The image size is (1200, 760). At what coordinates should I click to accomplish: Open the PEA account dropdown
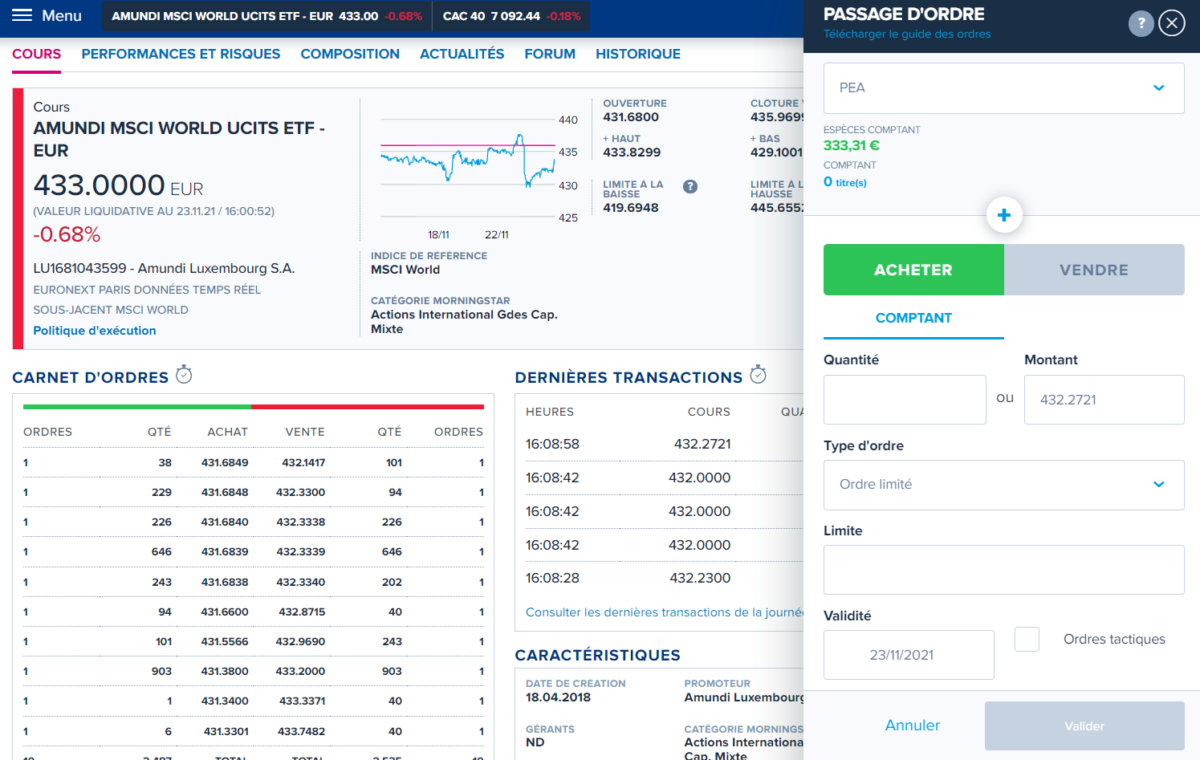[x=1004, y=88]
